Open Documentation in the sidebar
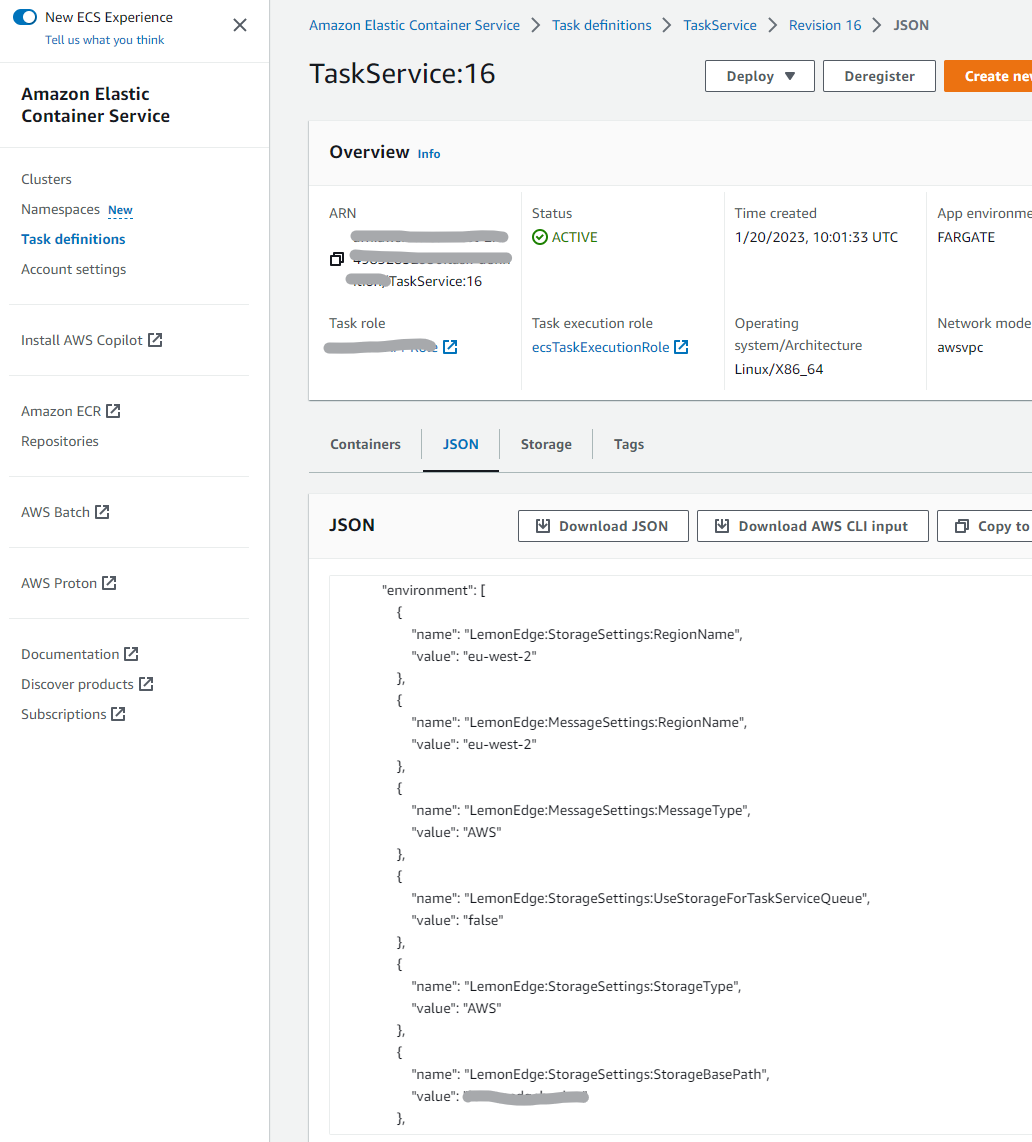Screen dimensions: 1032x1142 point(70,654)
